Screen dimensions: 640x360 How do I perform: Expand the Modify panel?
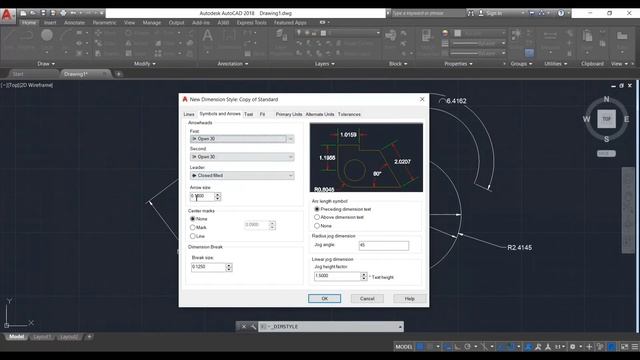[x=145, y=64]
